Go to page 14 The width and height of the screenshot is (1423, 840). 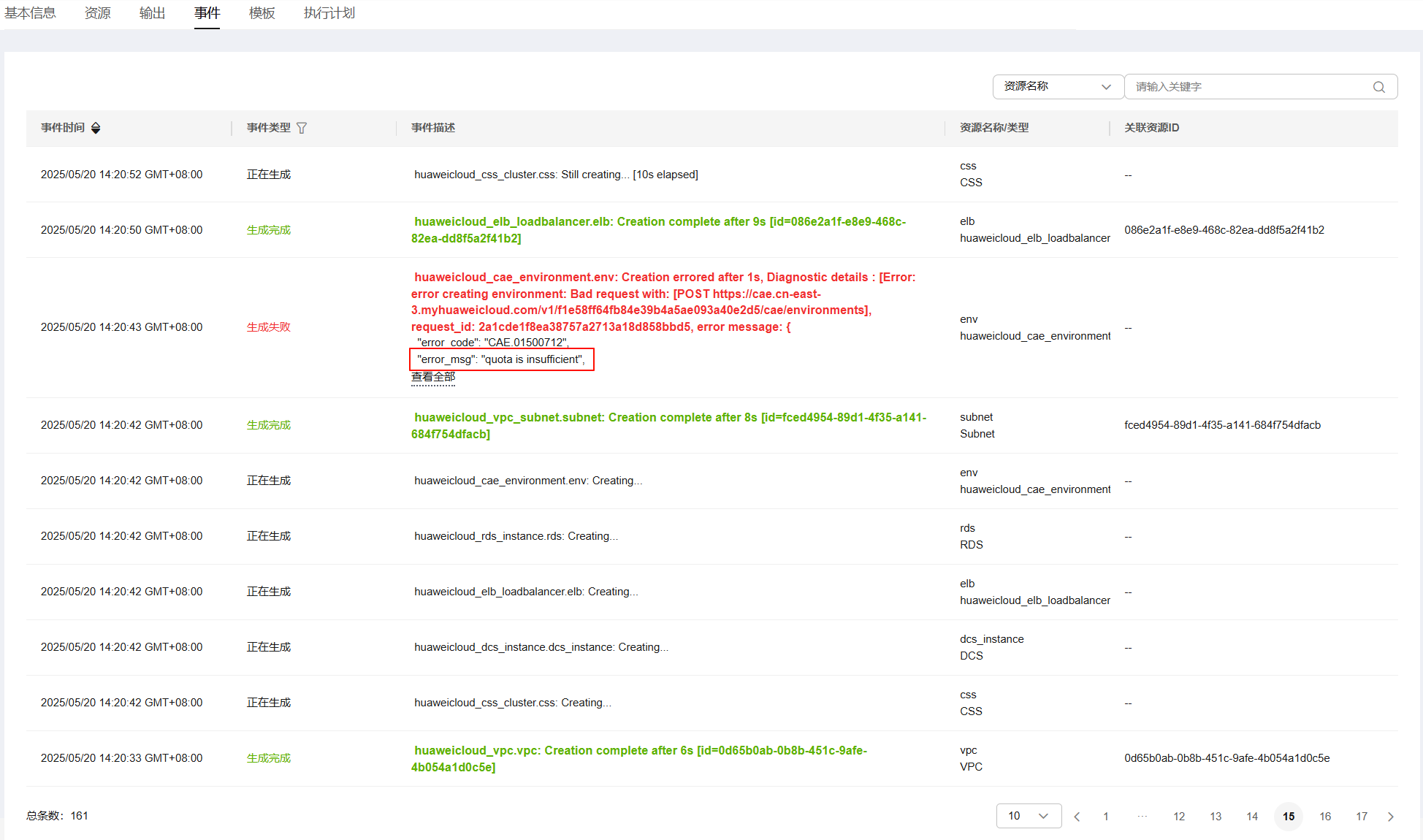(x=1252, y=817)
